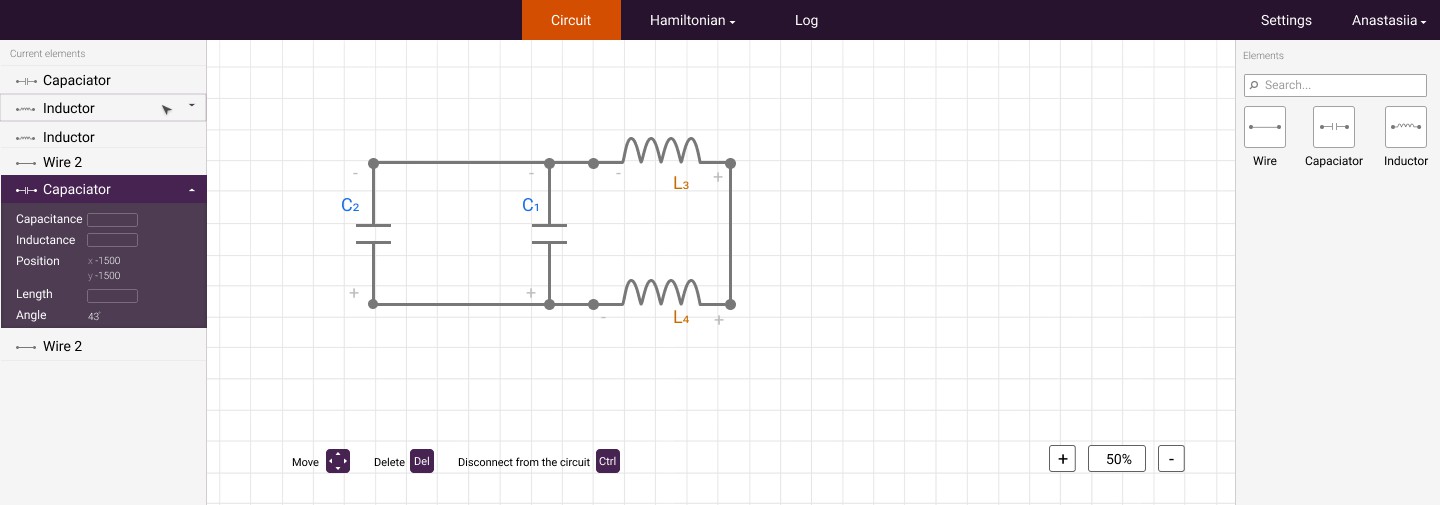The image size is (1440, 505).
Task: Open the Hamiltonian dropdown menu
Action: tap(692, 20)
